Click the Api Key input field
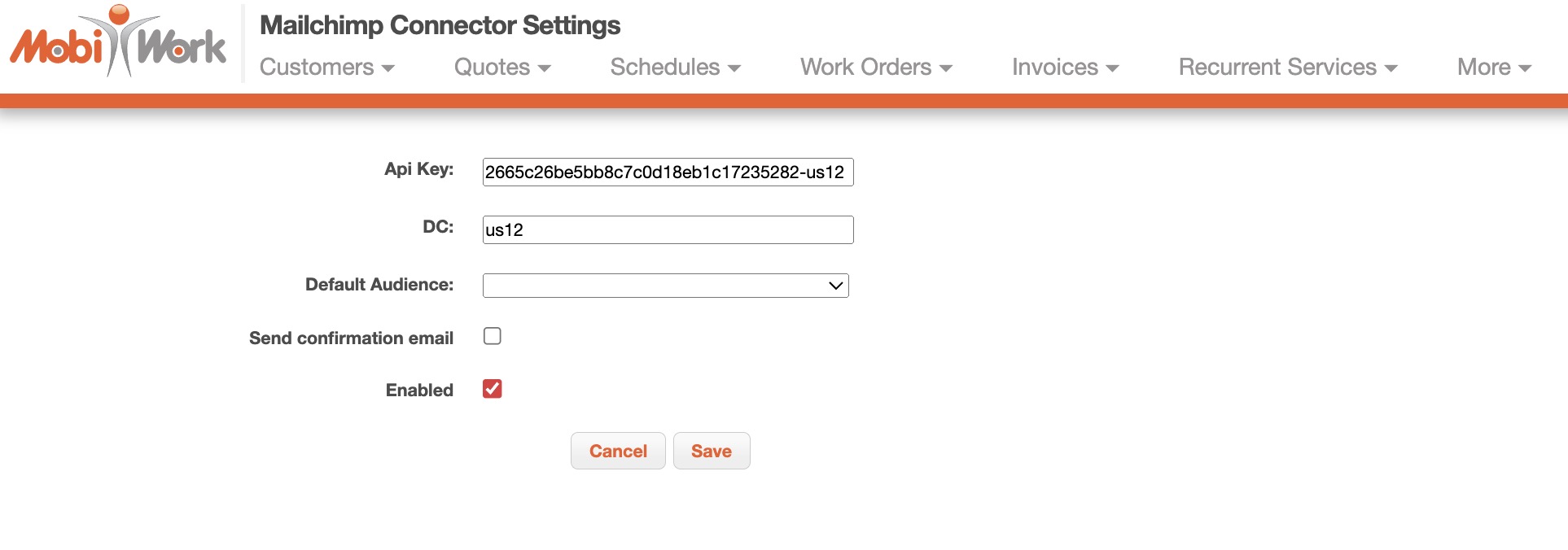 (668, 172)
